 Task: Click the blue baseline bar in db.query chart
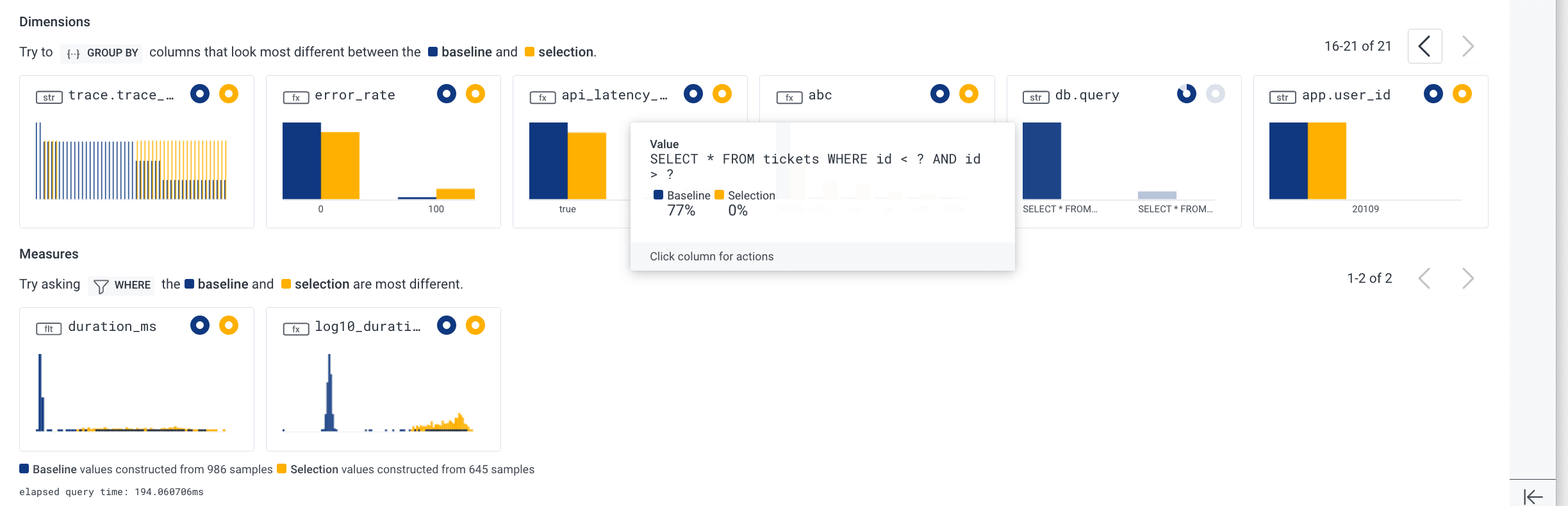pos(1042,160)
